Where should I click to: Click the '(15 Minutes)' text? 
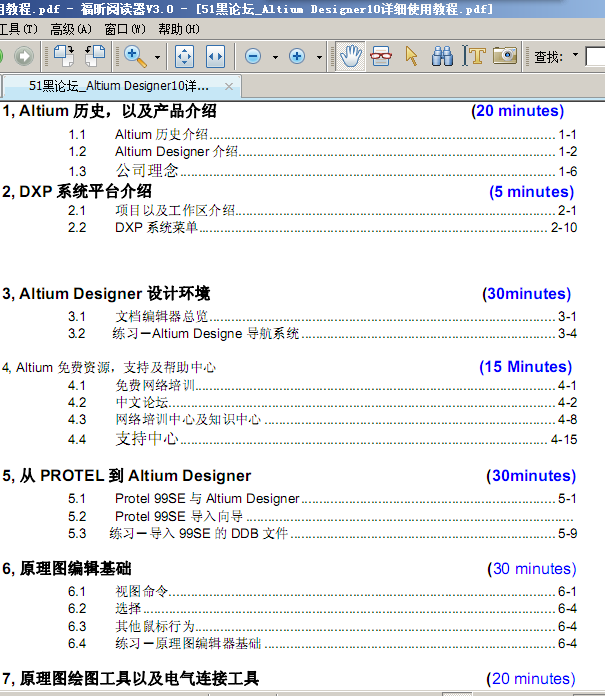tap(526, 367)
